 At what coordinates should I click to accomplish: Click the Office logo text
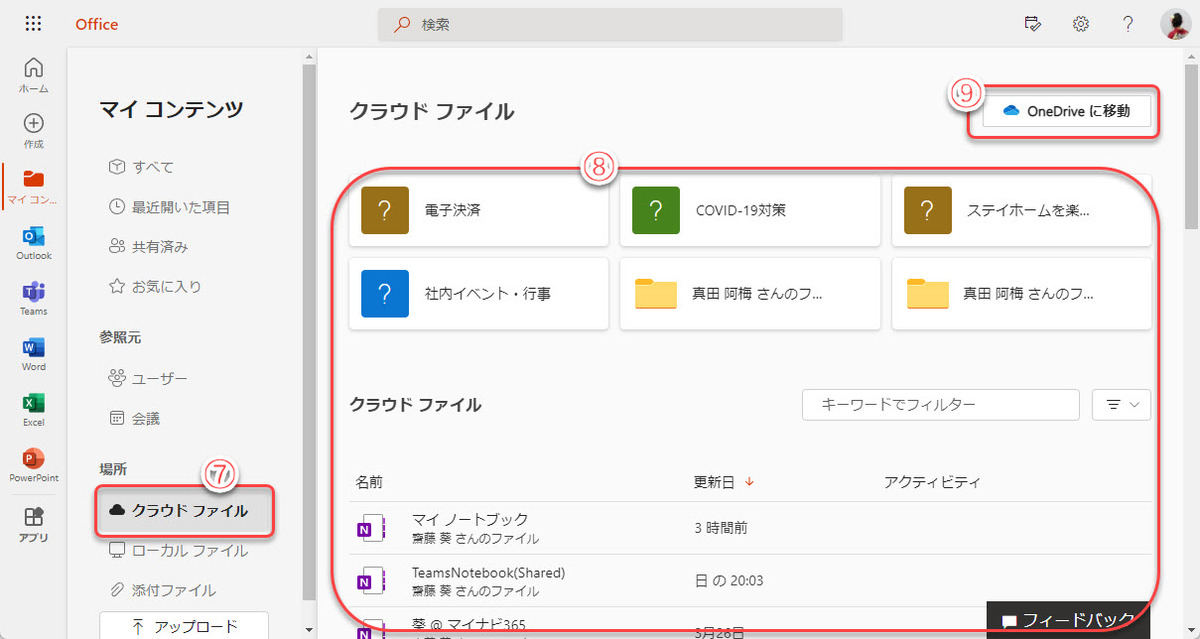click(97, 24)
